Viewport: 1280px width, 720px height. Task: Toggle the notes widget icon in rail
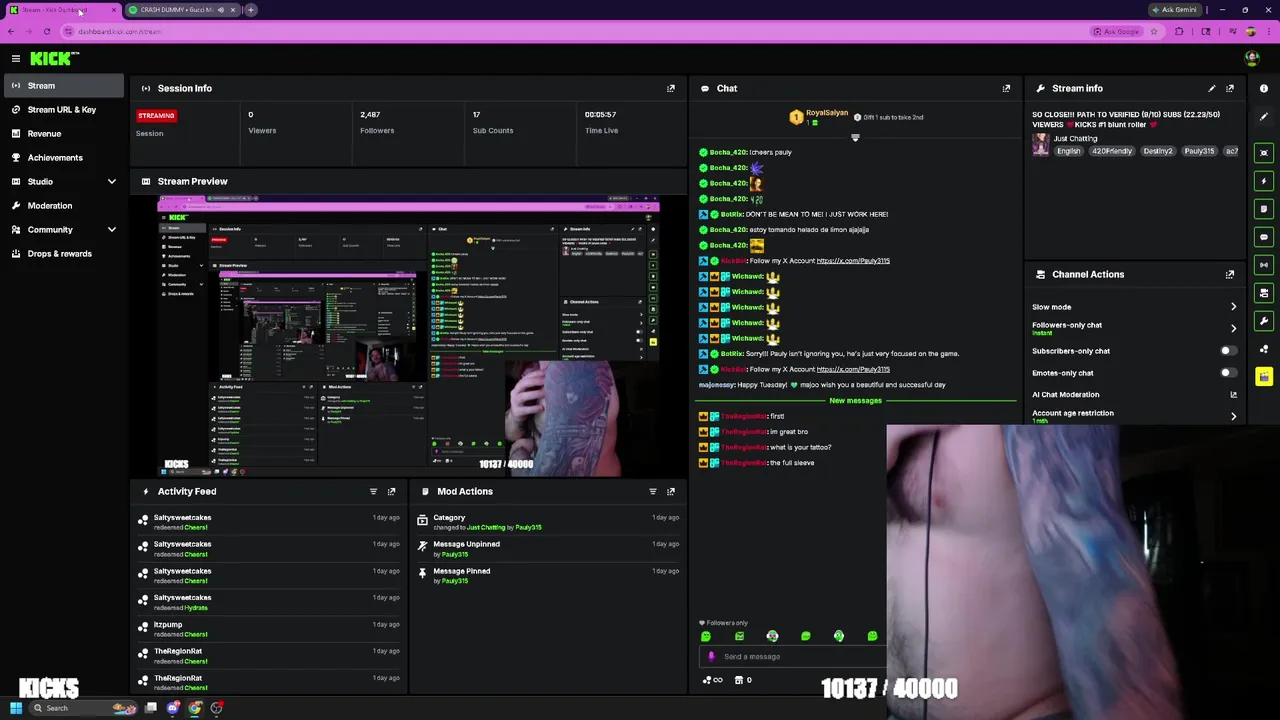pyautogui.click(x=1264, y=209)
